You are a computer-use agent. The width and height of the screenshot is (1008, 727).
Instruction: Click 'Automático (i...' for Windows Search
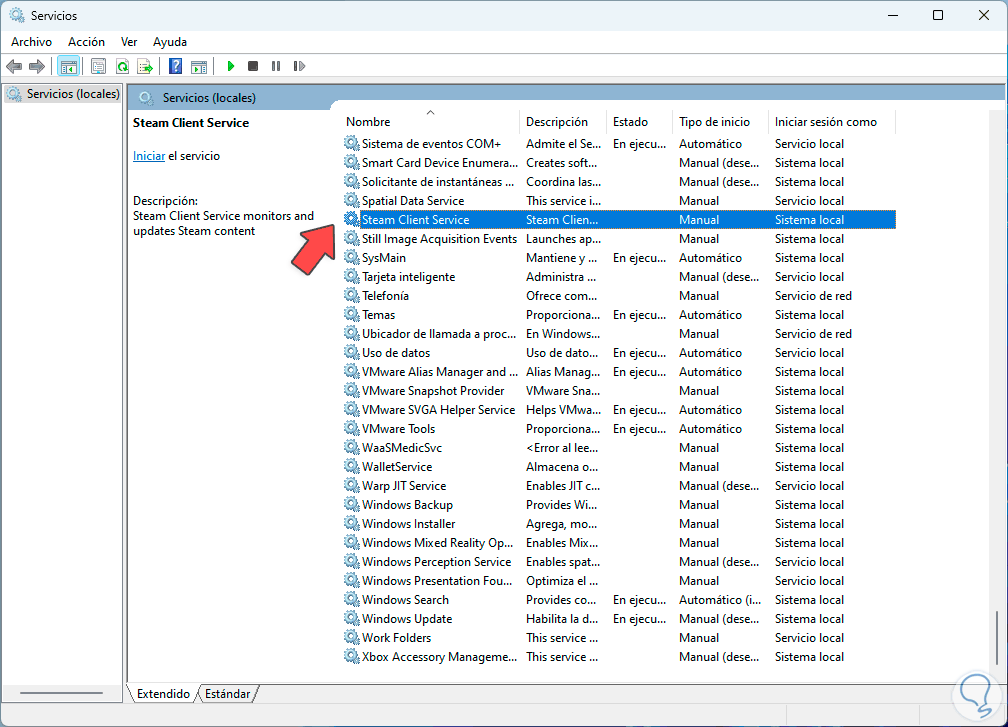point(719,599)
